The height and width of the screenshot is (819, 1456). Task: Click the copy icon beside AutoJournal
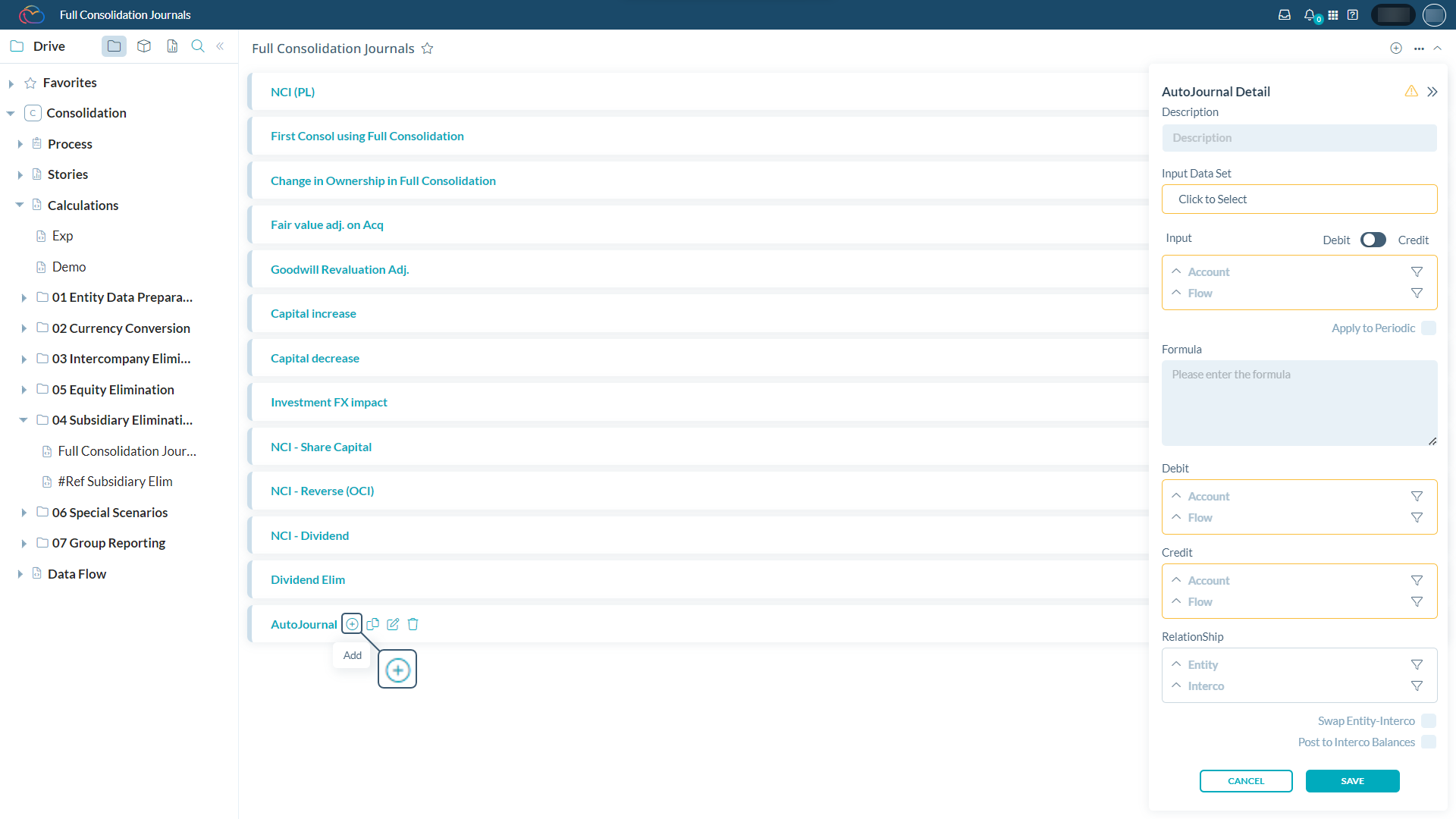click(x=372, y=624)
